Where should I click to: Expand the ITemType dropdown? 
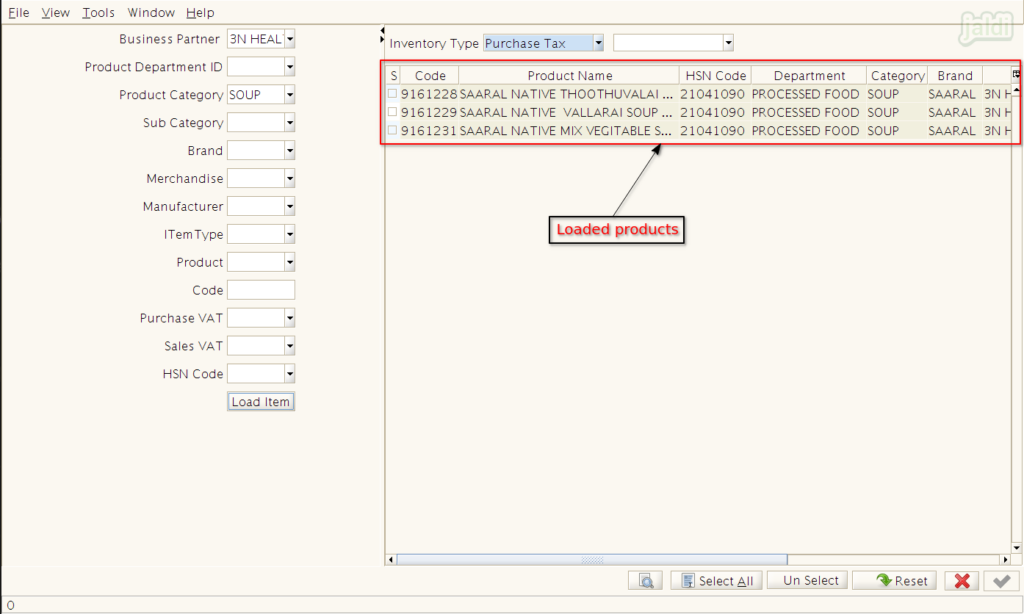click(290, 234)
